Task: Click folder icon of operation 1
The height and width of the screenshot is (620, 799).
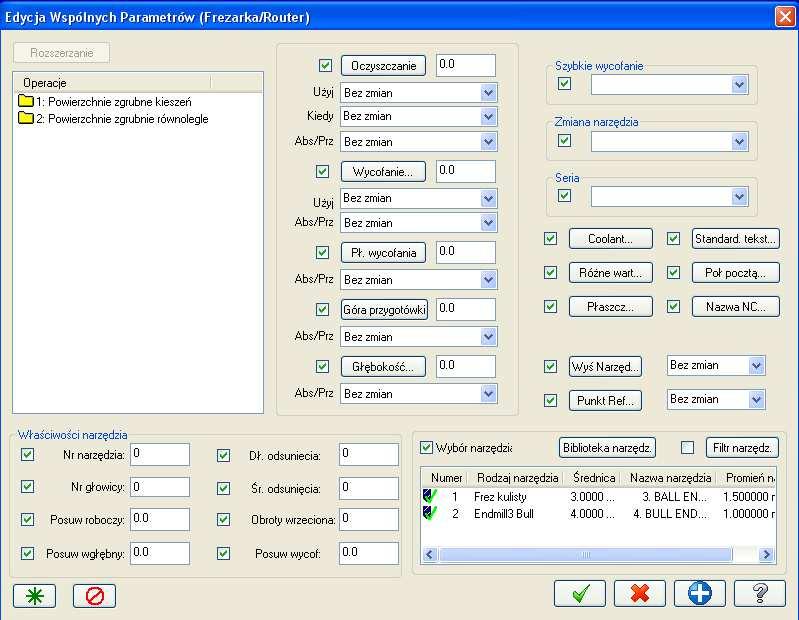Action: click(x=25, y=101)
